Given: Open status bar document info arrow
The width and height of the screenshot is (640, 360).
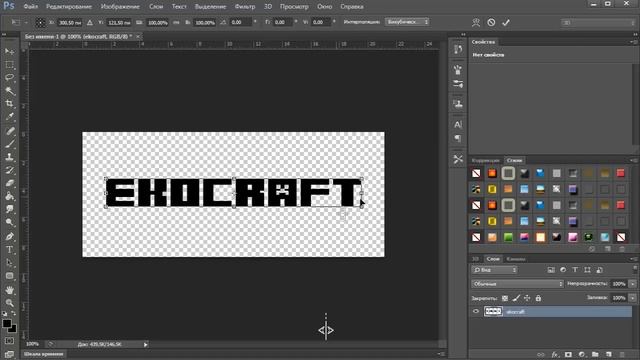Looking at the screenshot, I should [x=145, y=344].
